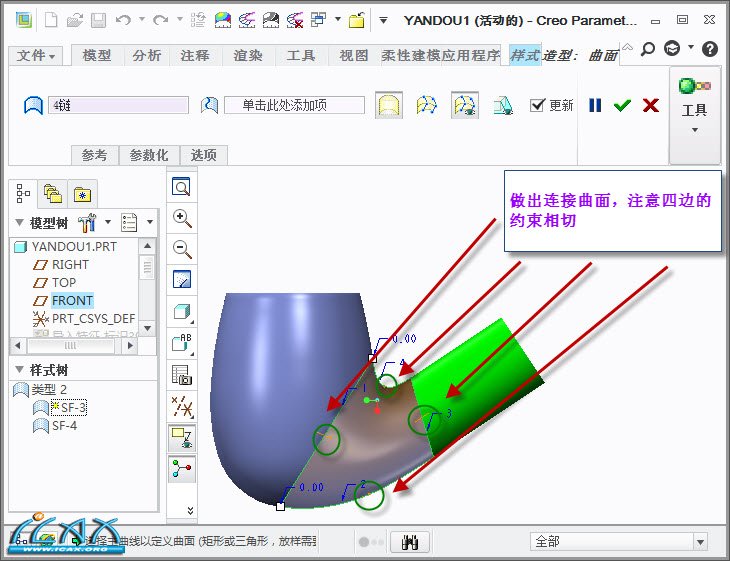Select the model tree navigator tab icon
Screen dimensions: 730x561
coord(23,193)
